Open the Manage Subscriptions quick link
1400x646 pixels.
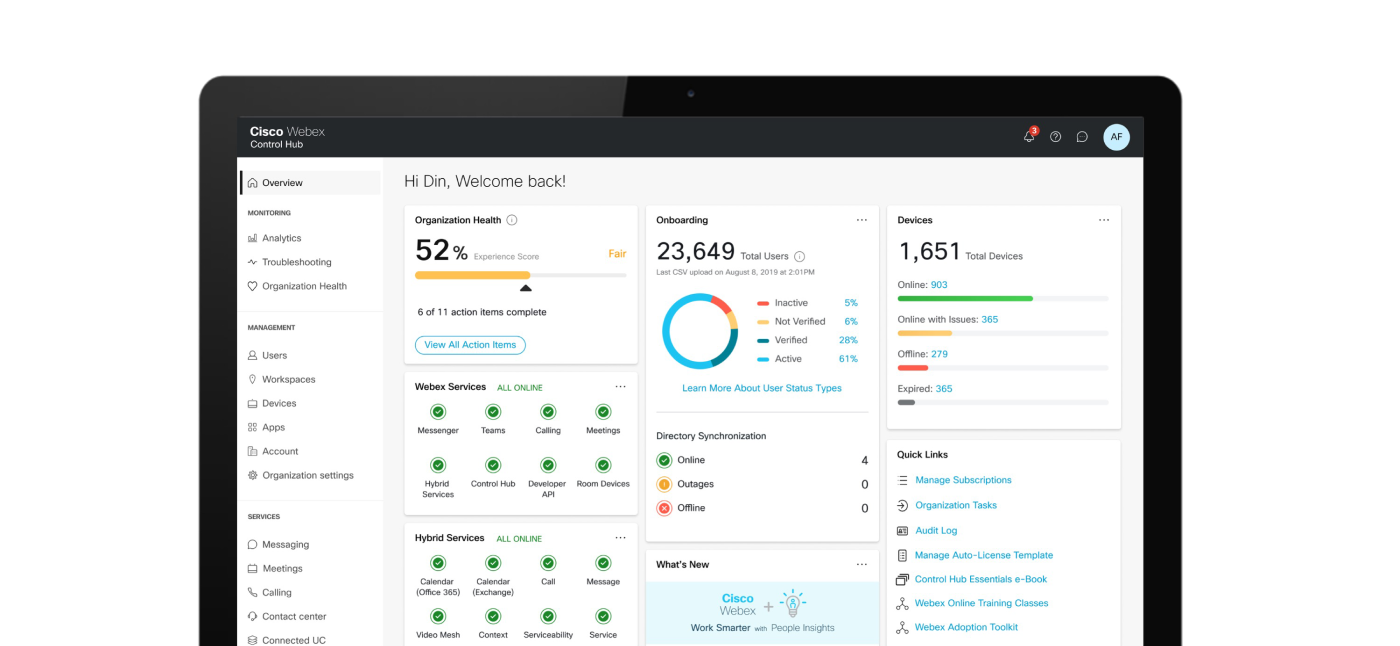tap(963, 480)
